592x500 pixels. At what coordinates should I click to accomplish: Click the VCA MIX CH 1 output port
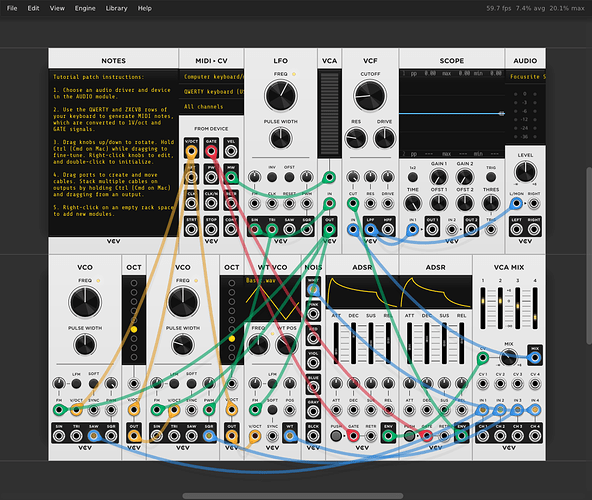pos(483,436)
